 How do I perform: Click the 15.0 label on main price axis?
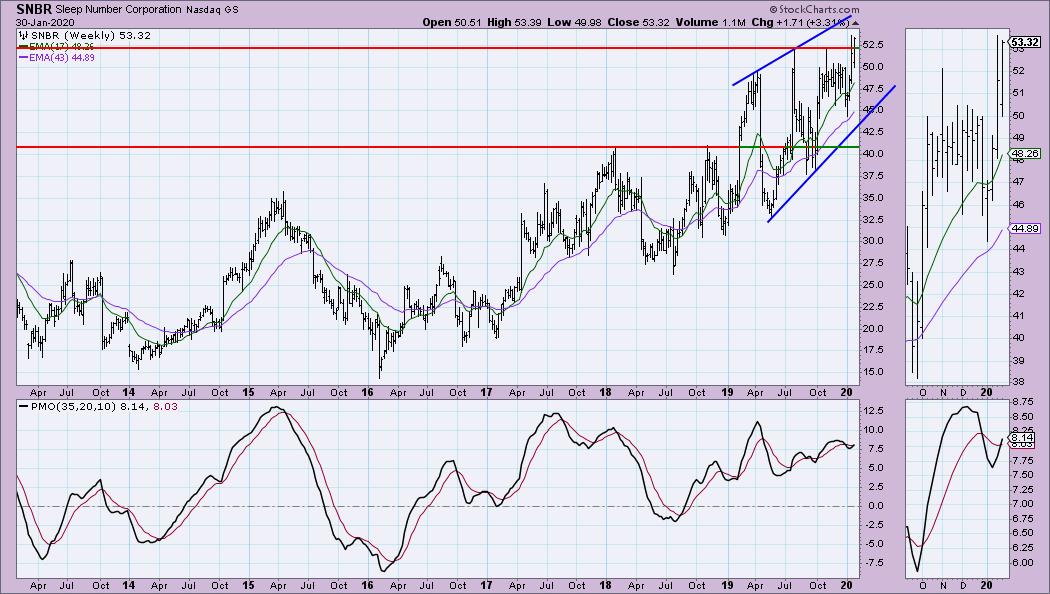(x=875, y=372)
